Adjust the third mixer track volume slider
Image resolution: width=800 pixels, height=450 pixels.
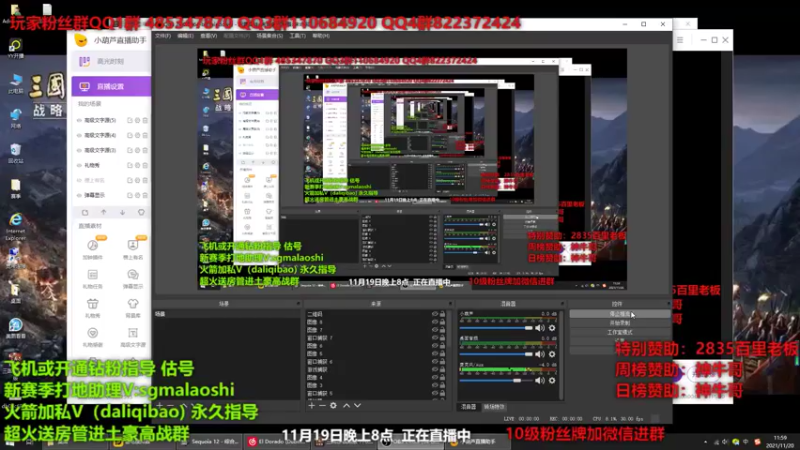pyautogui.click(x=496, y=380)
